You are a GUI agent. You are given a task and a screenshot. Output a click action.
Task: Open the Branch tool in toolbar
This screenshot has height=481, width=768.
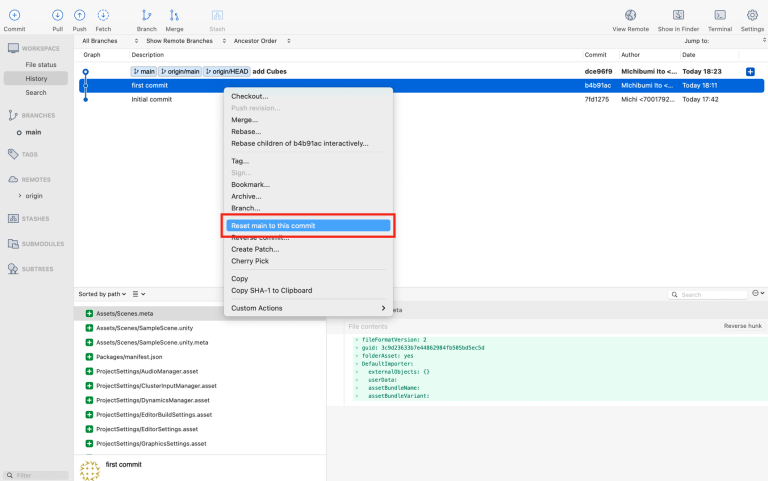tap(147, 15)
